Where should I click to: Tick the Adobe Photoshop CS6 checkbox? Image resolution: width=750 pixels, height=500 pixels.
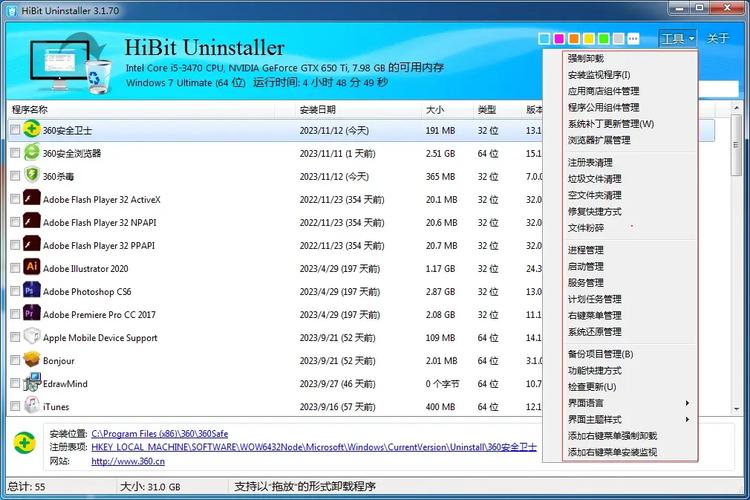(x=15, y=290)
